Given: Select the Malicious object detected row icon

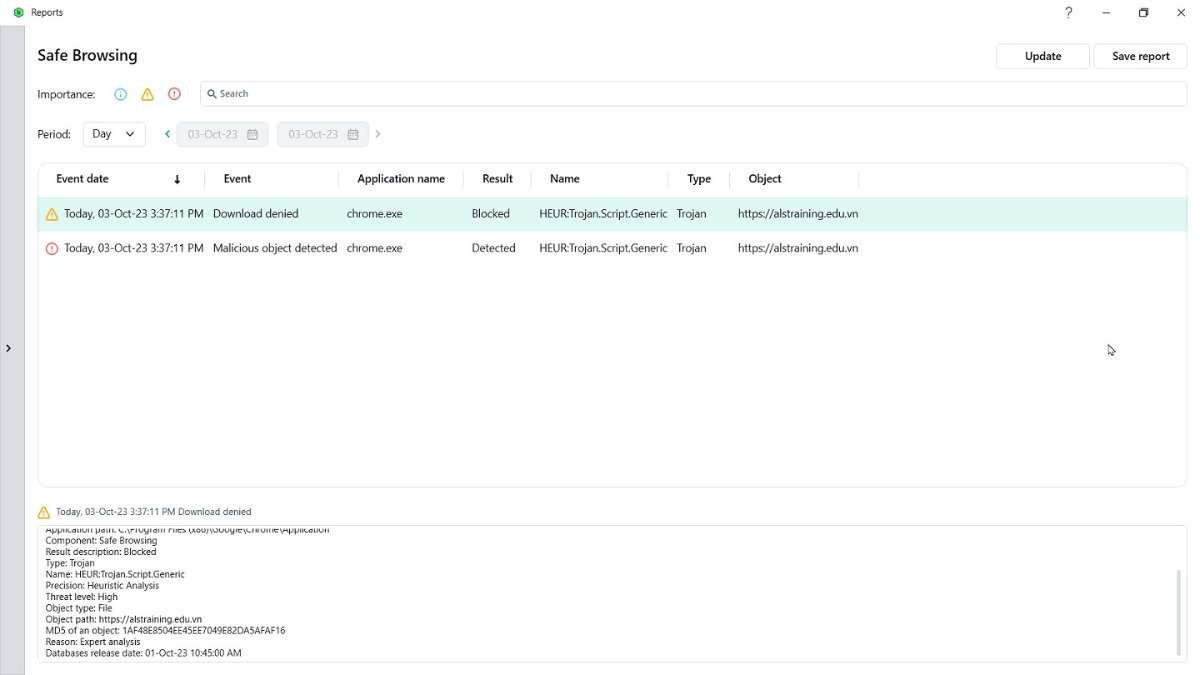Looking at the screenshot, I should [52, 248].
